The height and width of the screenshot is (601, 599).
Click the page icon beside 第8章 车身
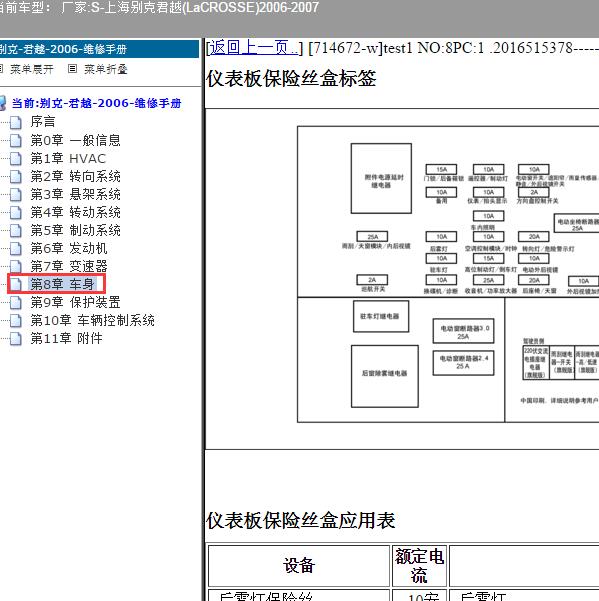16,284
